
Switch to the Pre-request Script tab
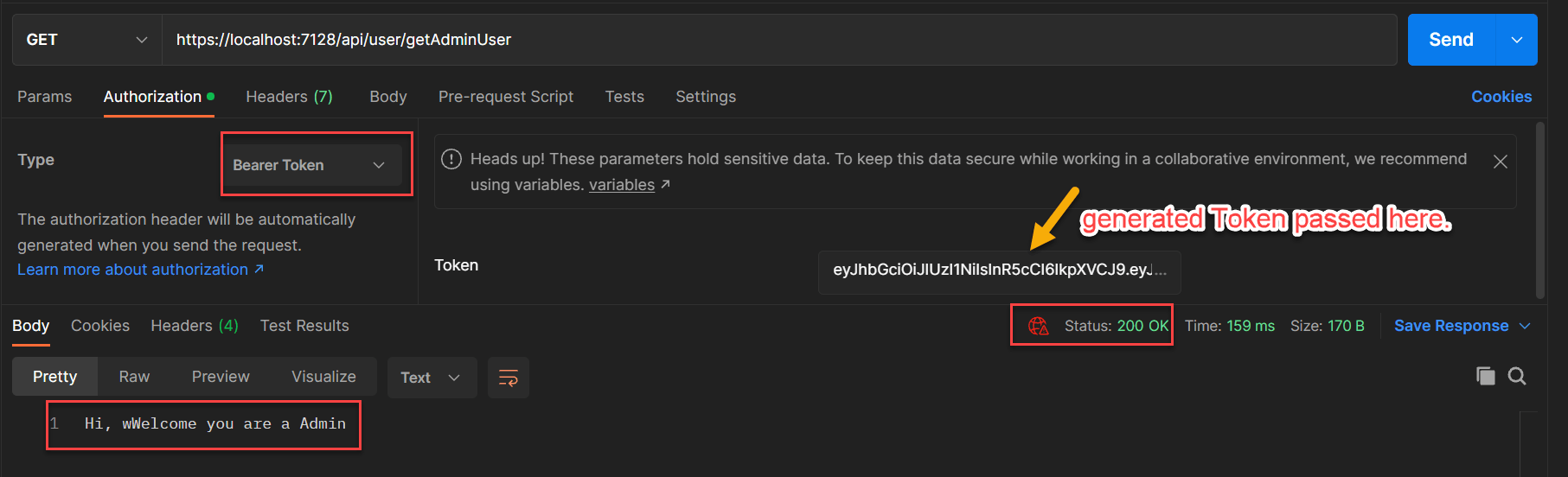tap(506, 97)
